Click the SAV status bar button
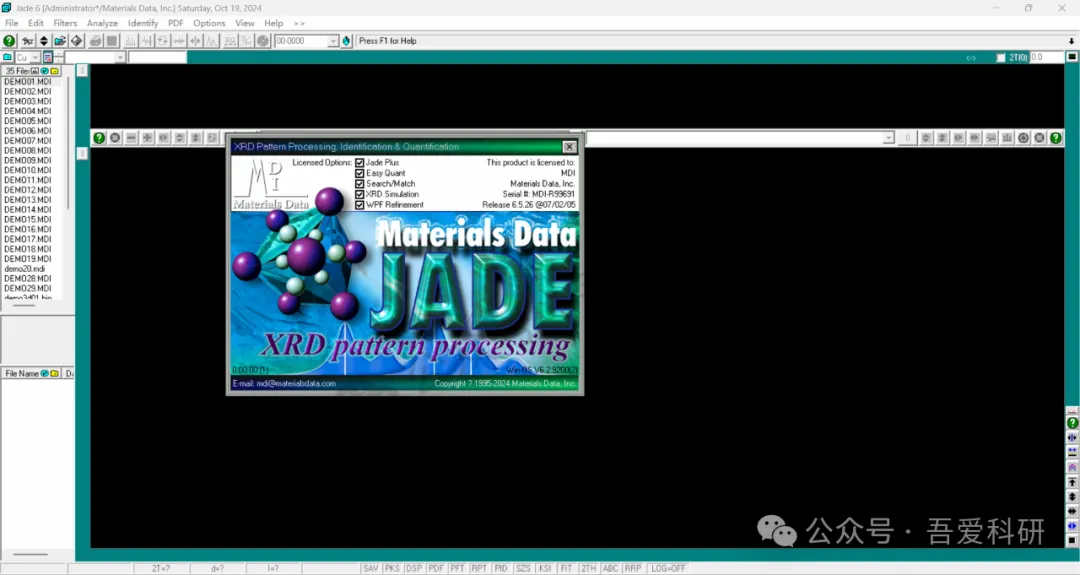The width and height of the screenshot is (1080, 575). [x=371, y=569]
